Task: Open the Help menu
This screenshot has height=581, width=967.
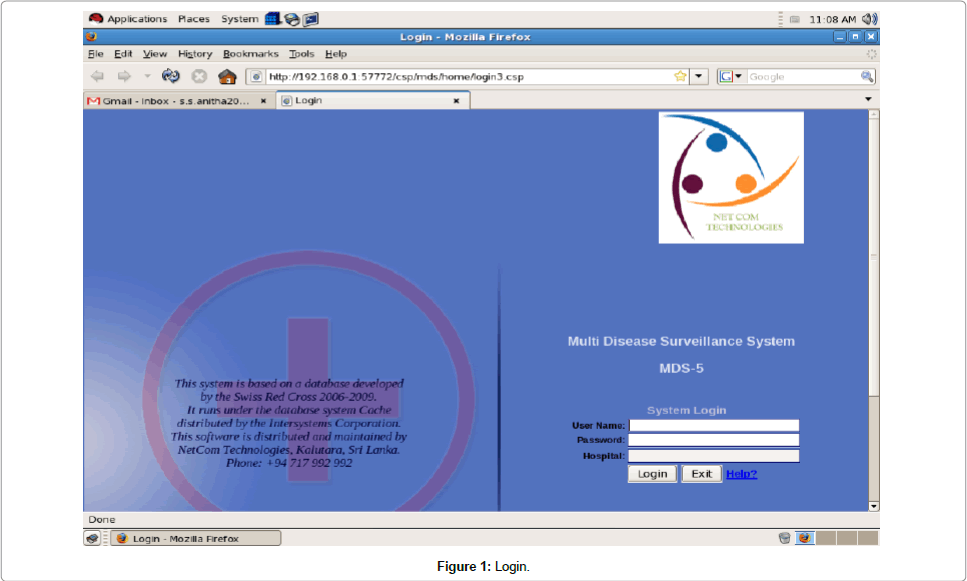Action: pos(336,54)
